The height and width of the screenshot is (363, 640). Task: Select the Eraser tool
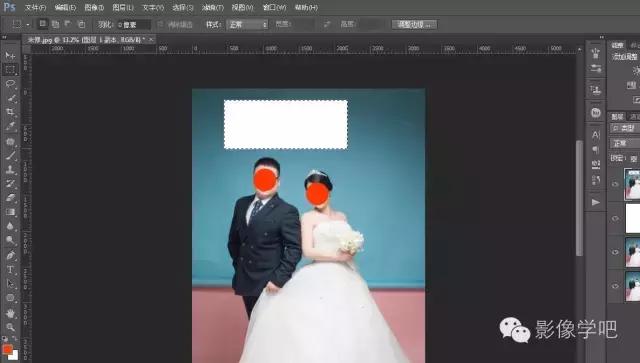click(x=10, y=198)
